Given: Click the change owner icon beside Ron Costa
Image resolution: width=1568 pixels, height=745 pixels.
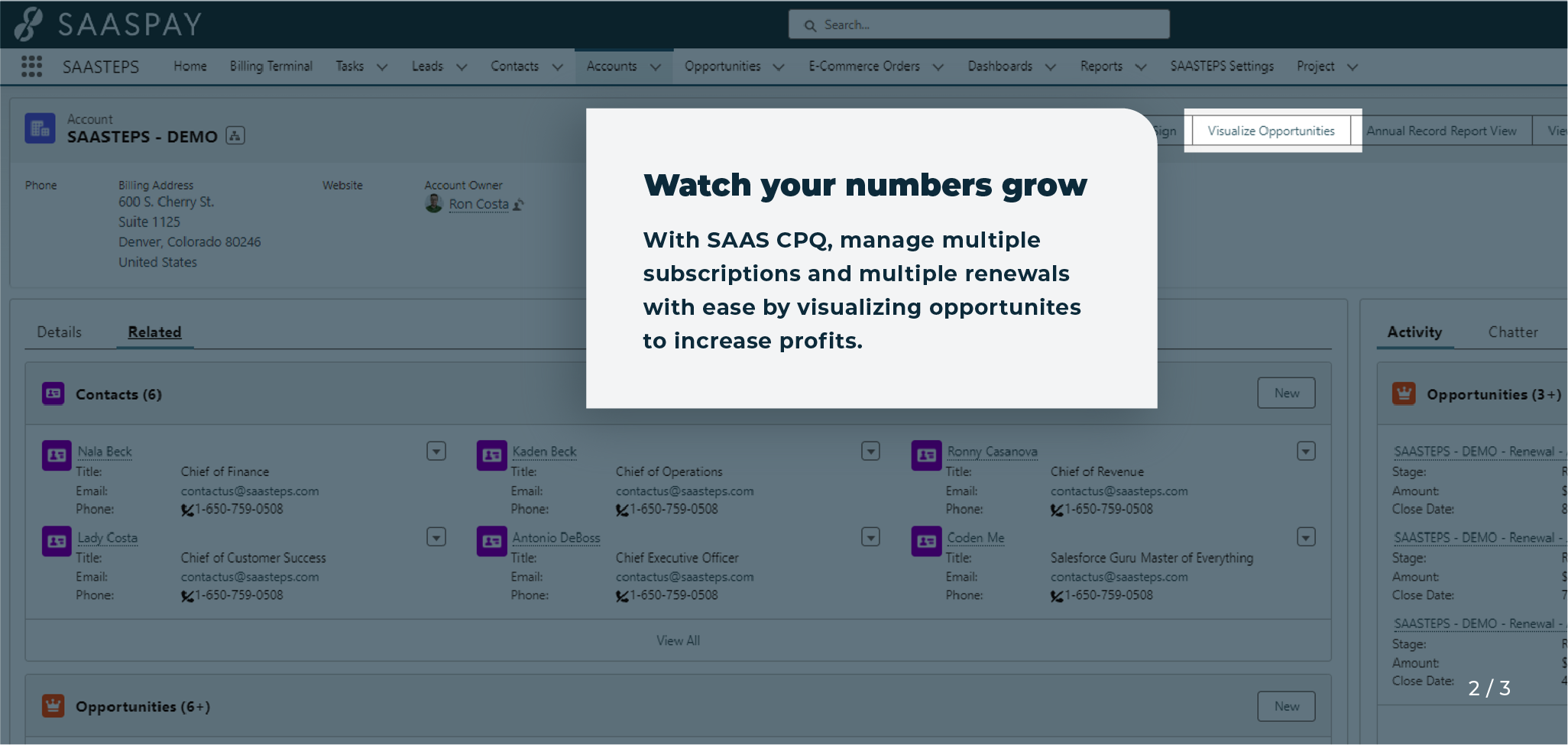Looking at the screenshot, I should [519, 205].
